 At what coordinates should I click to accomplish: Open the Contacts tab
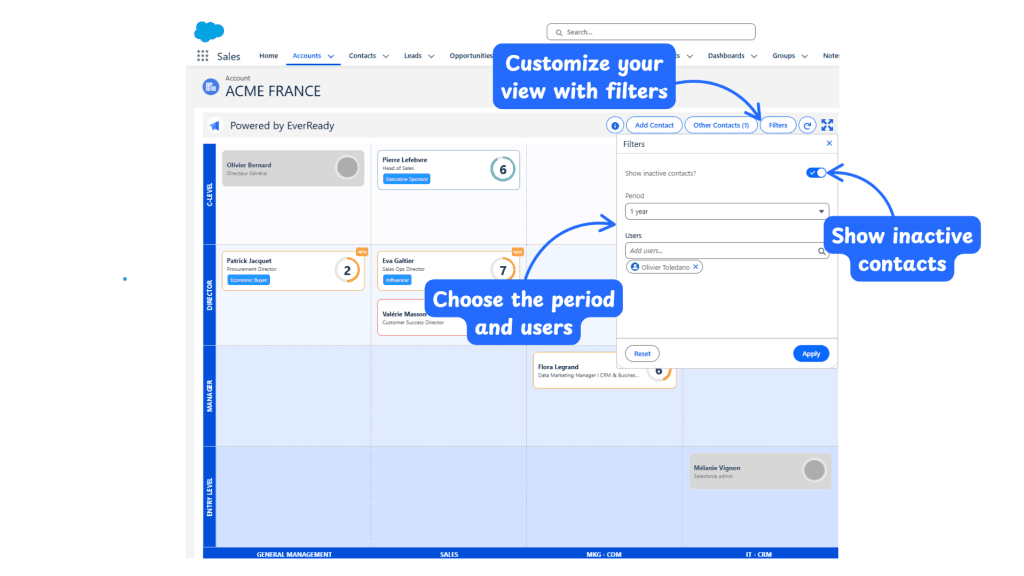coord(362,56)
